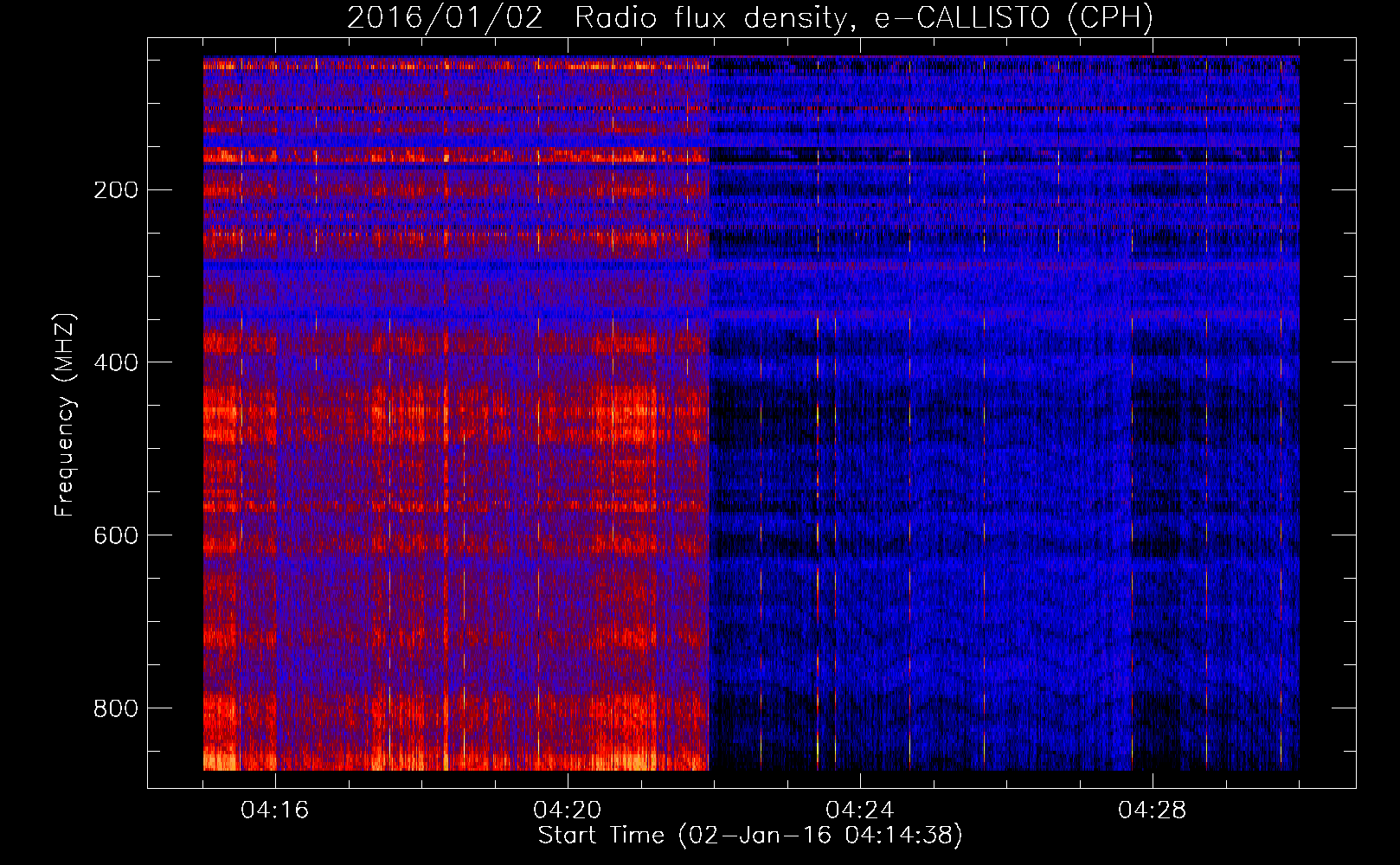Click the 200 frequency tick label
The height and width of the screenshot is (865, 1400).
point(116,189)
